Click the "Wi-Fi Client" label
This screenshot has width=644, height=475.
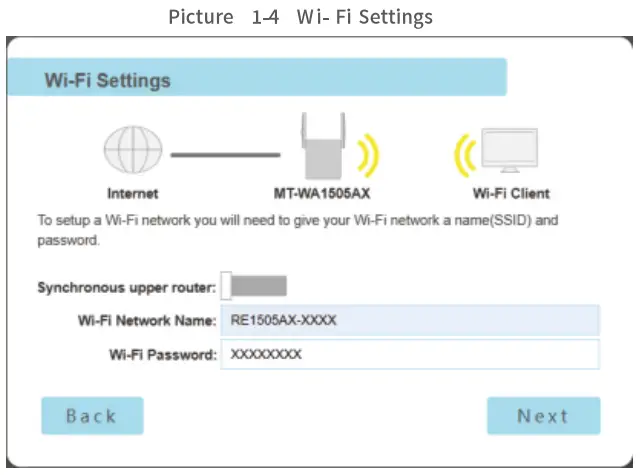click(x=511, y=194)
